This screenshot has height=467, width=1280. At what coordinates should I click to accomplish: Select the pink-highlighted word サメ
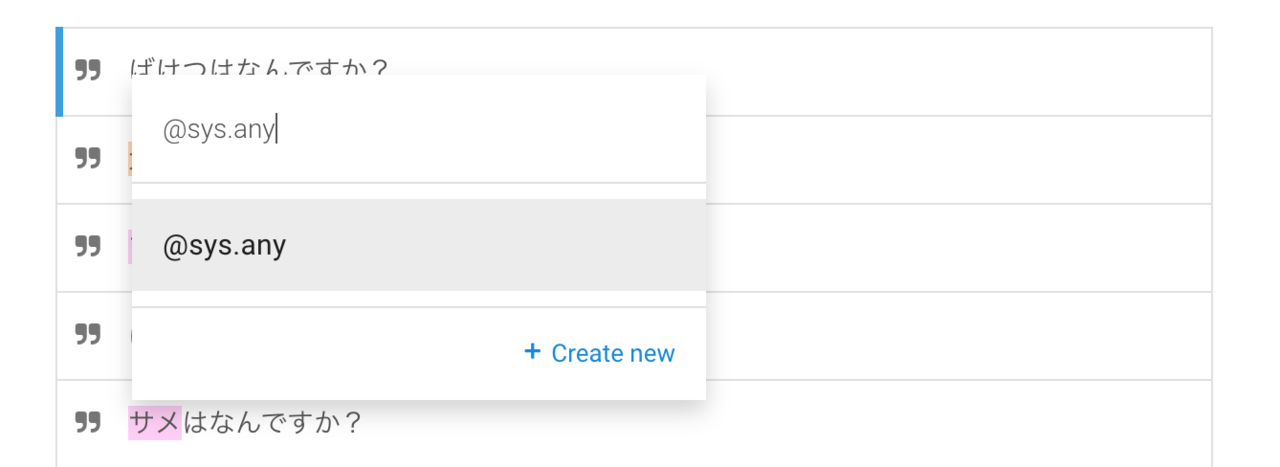155,423
